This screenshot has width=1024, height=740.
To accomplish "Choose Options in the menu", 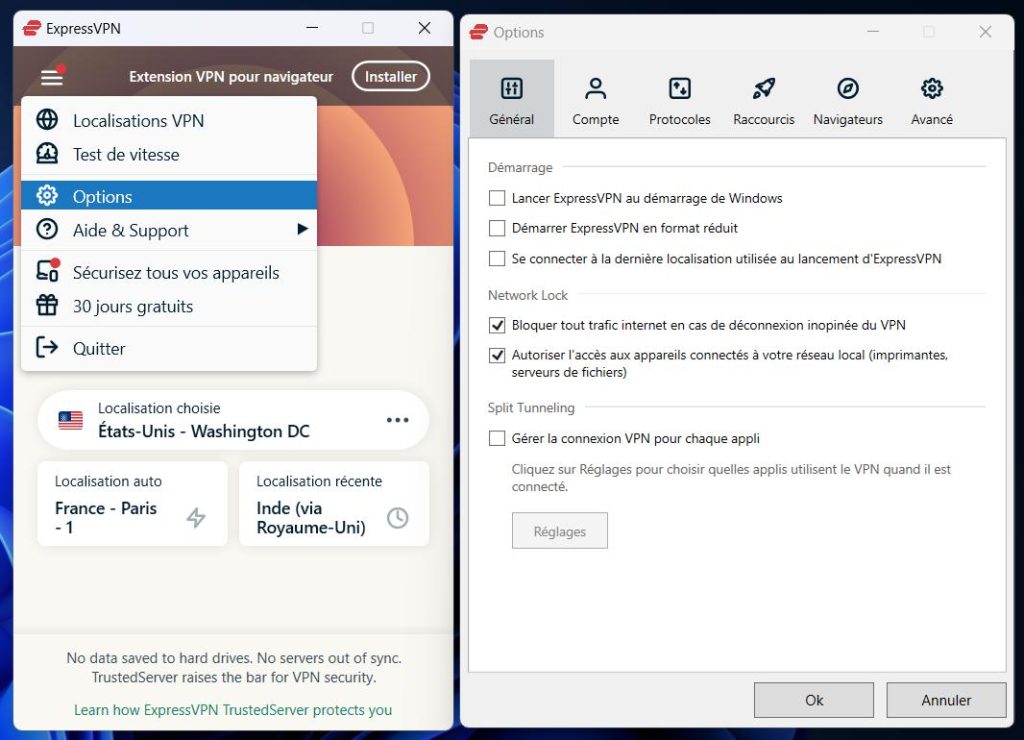I will (x=169, y=196).
